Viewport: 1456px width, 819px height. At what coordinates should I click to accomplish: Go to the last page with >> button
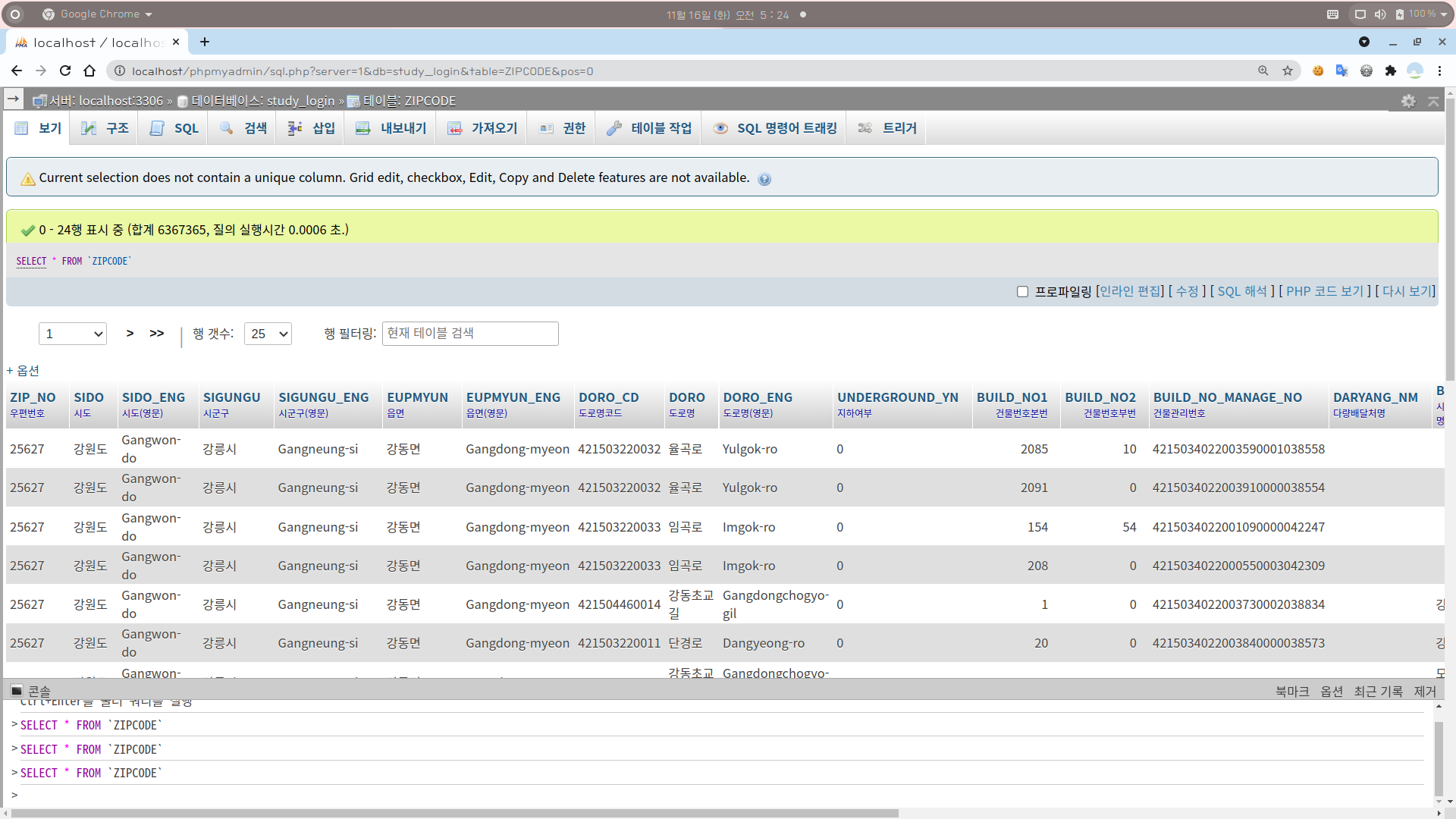[157, 334]
